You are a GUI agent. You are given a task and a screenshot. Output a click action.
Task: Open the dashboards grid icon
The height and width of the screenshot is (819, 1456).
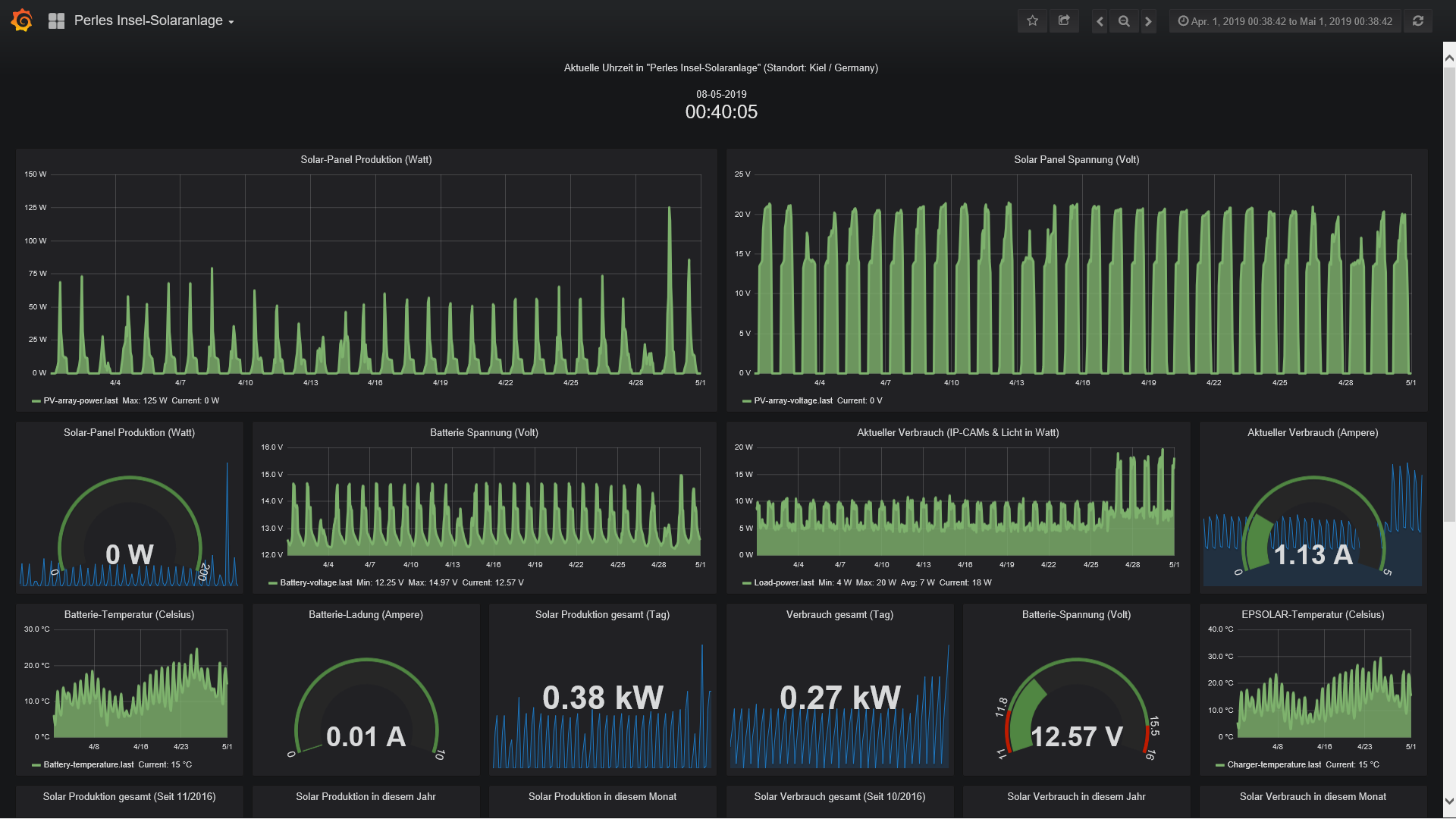tap(56, 21)
